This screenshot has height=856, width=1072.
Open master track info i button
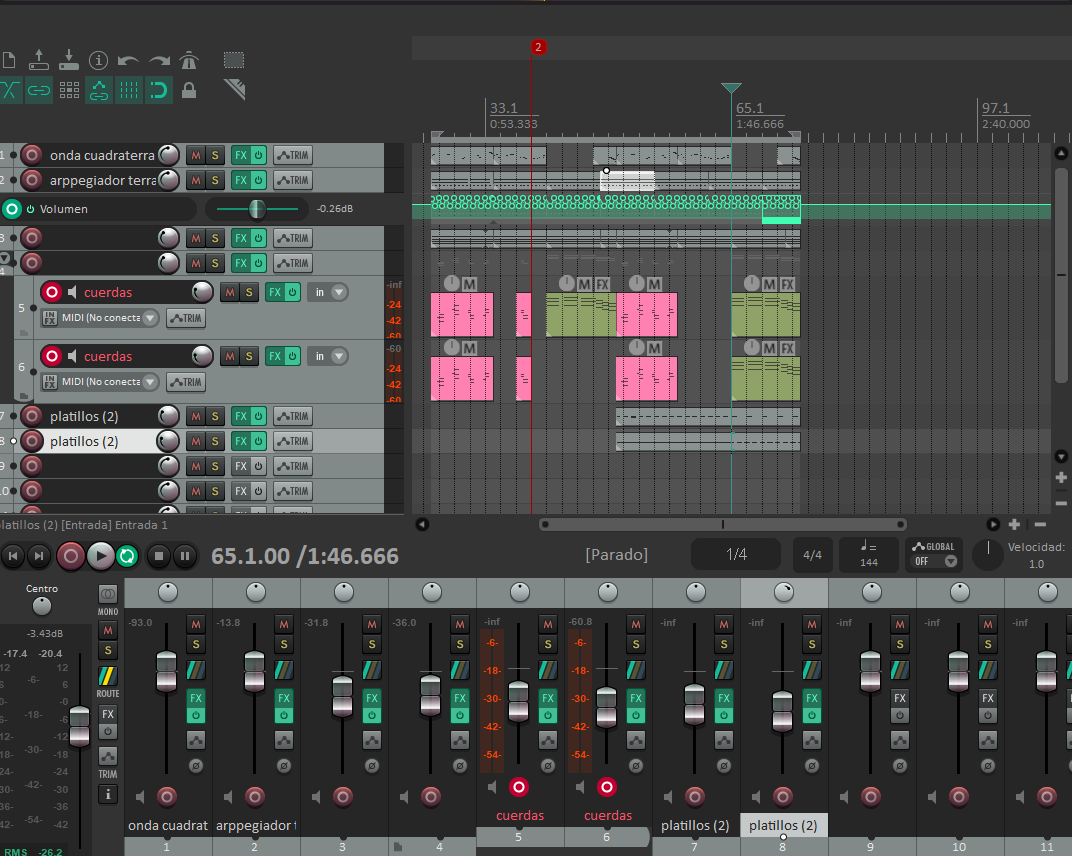pos(108,794)
